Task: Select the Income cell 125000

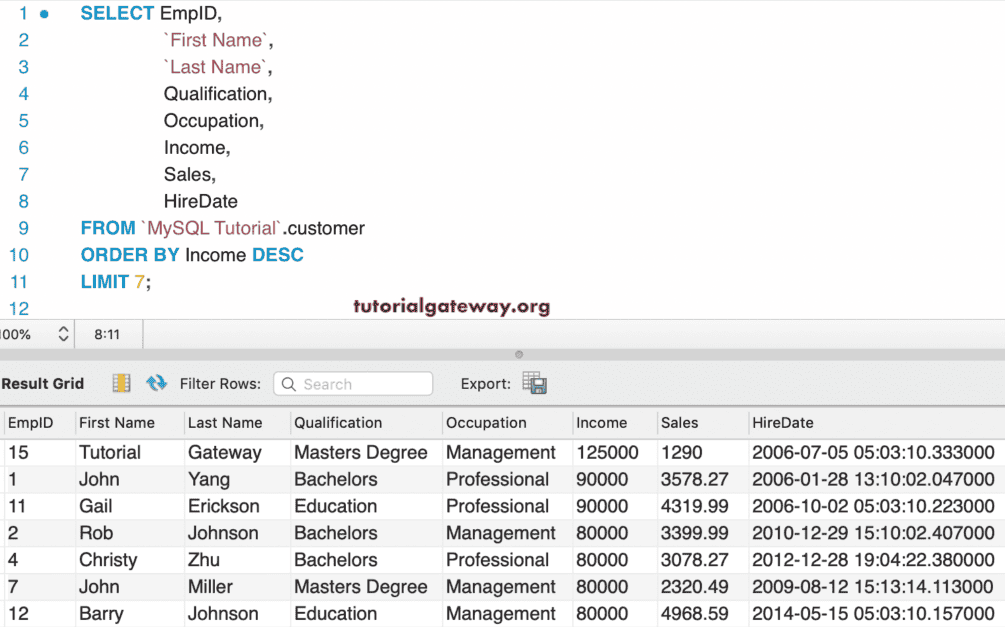Action: 607,453
